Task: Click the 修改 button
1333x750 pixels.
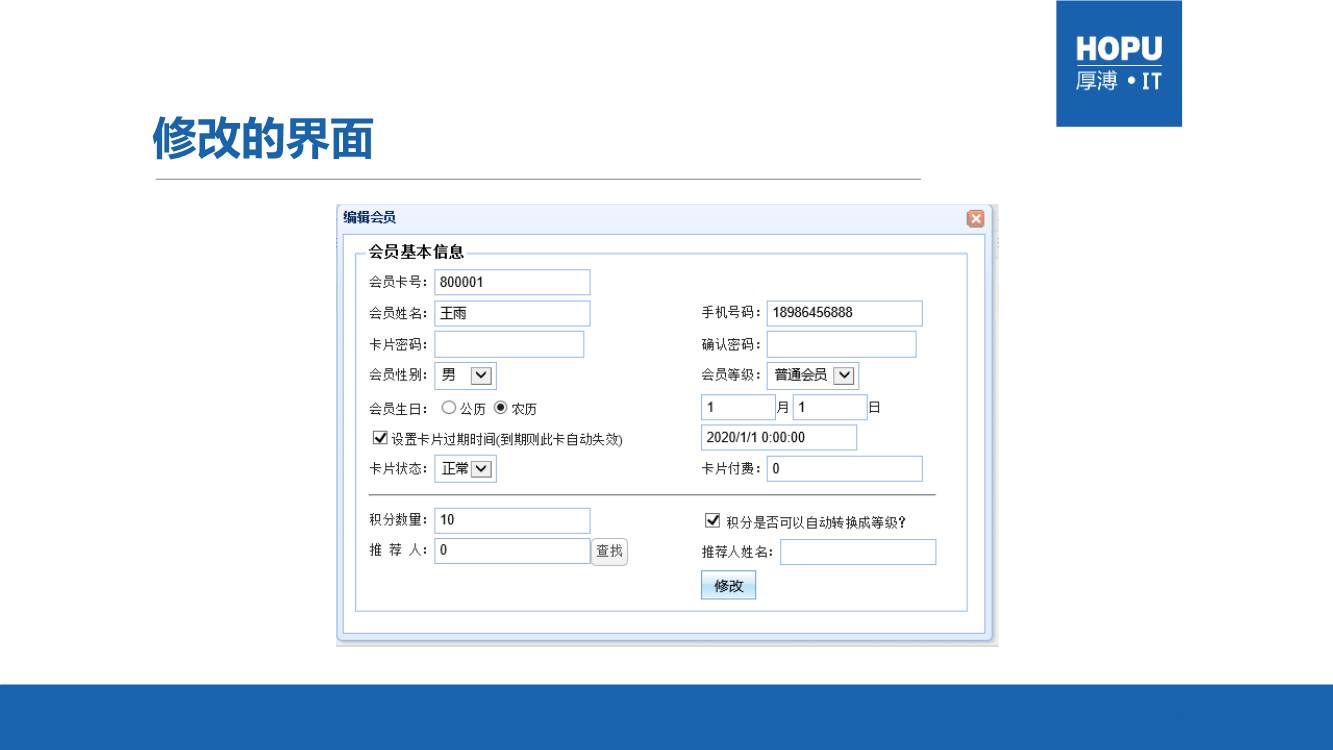Action: pyautogui.click(x=728, y=585)
